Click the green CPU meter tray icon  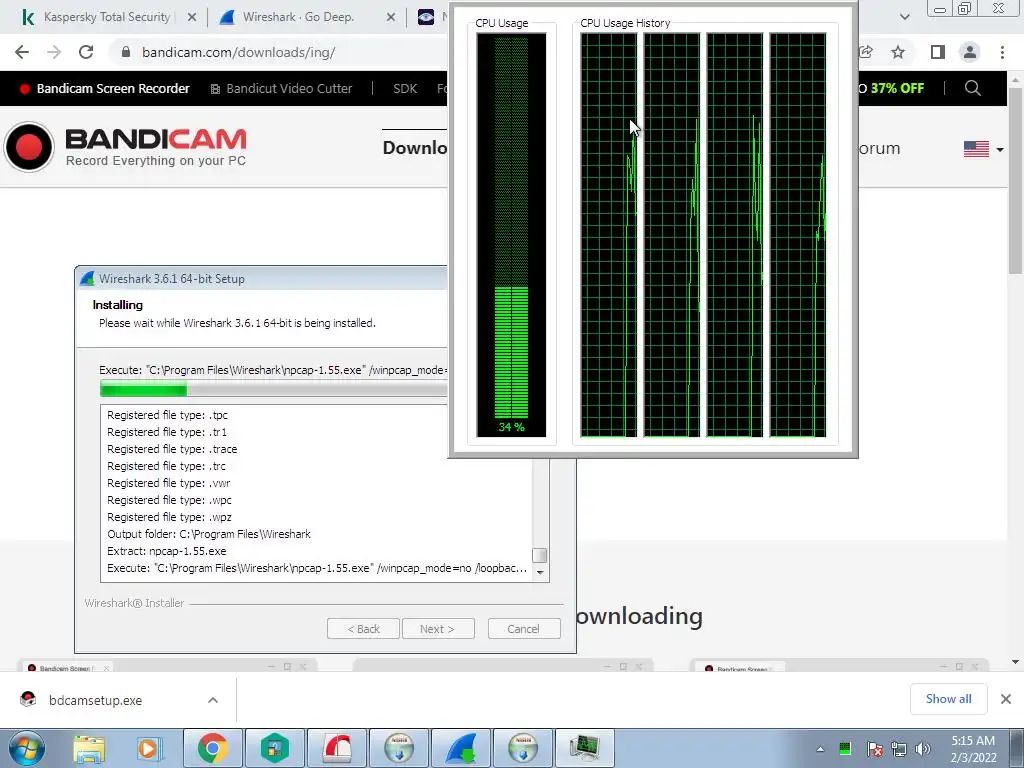pyautogui.click(x=844, y=748)
